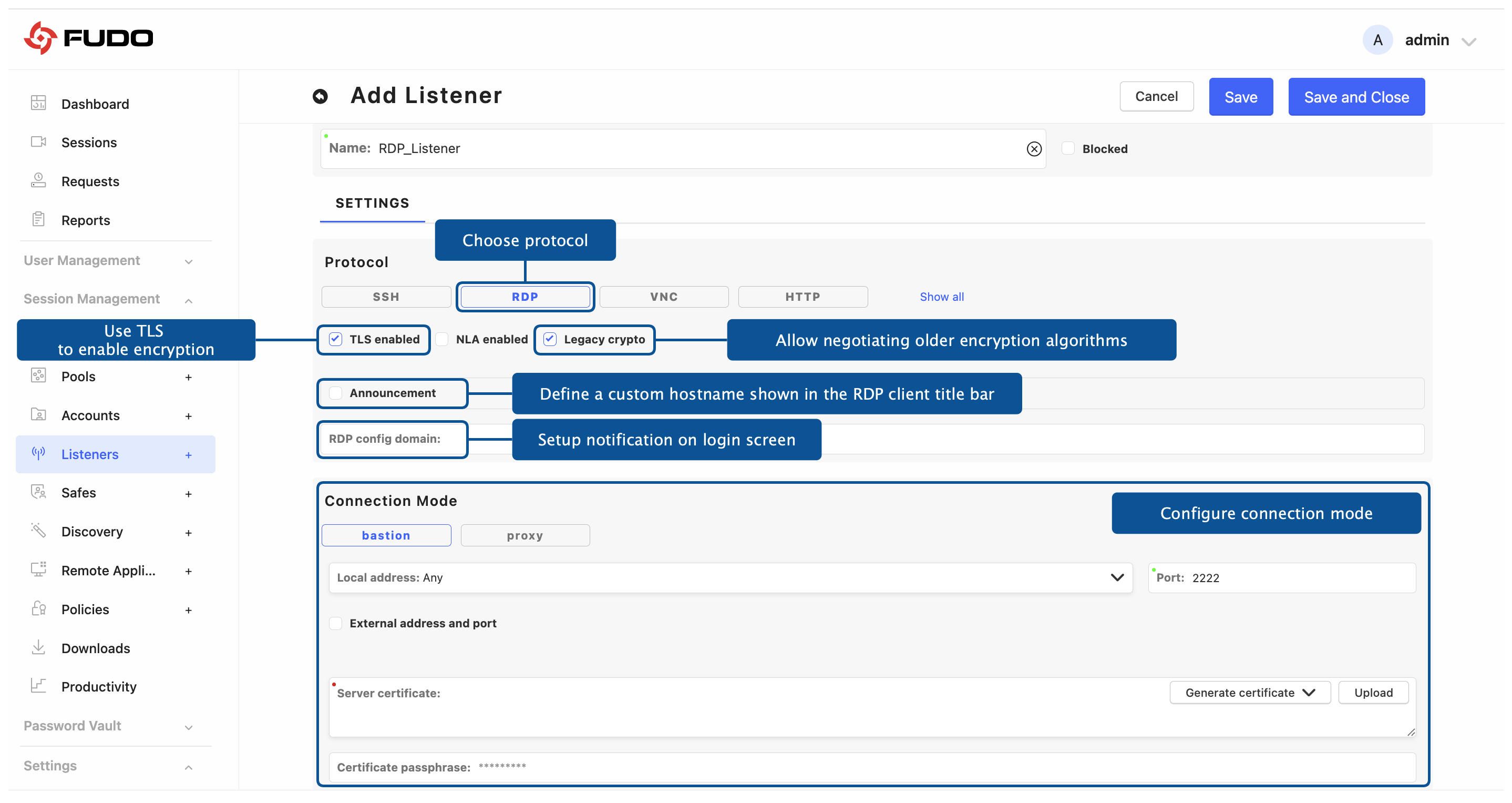Select bastion connection mode
Viewport: 1512px width, 803px height.
tap(386, 535)
